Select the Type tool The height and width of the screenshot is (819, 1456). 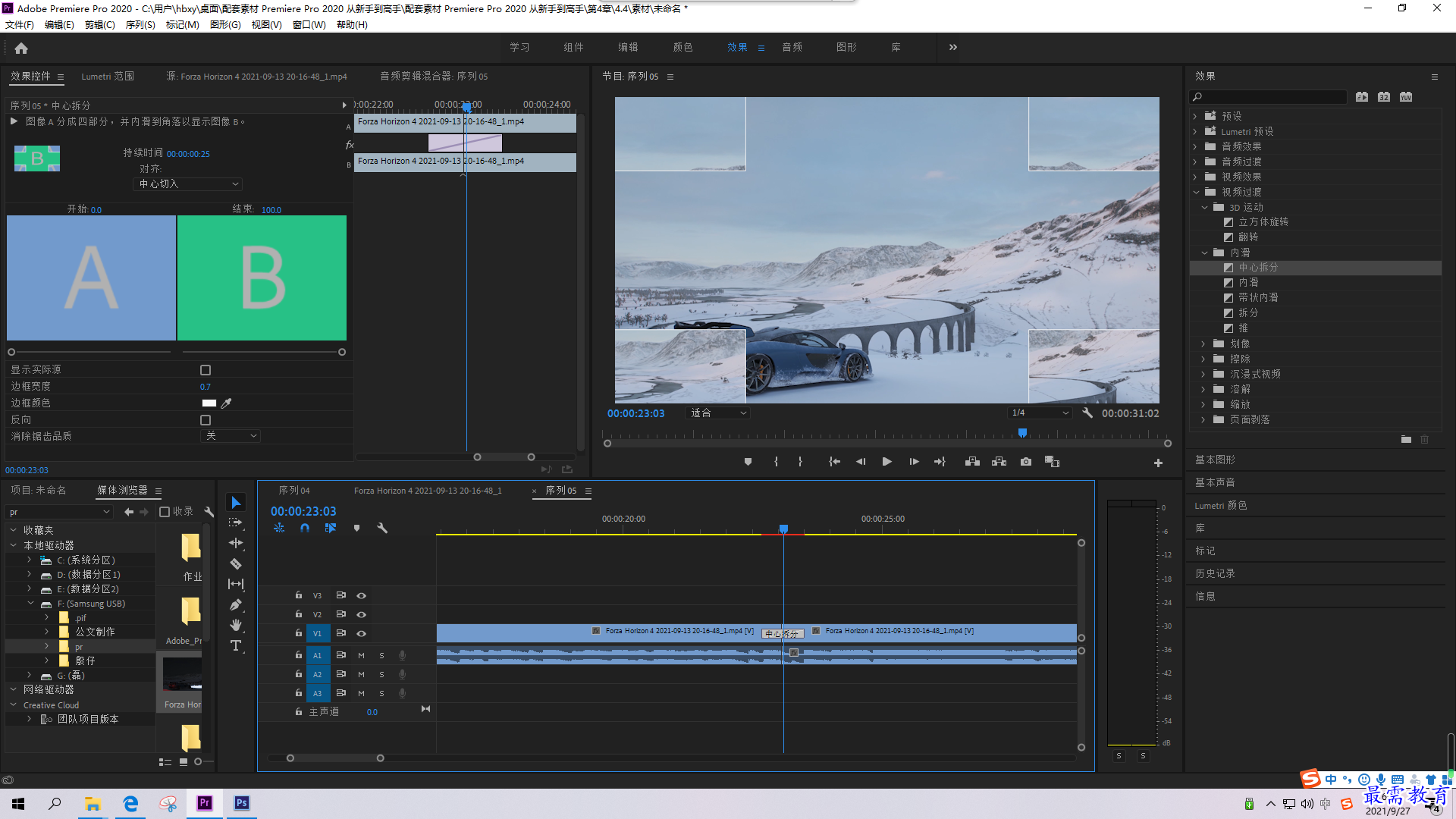point(236,645)
